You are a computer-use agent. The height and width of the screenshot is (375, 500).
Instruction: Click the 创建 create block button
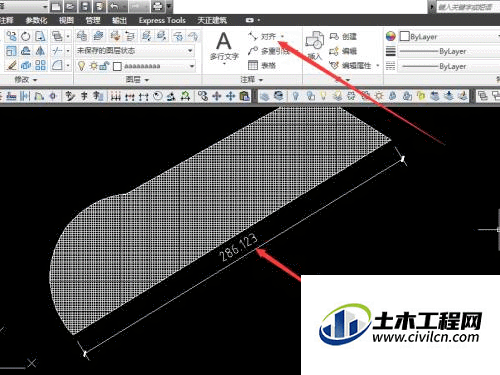tap(343, 36)
